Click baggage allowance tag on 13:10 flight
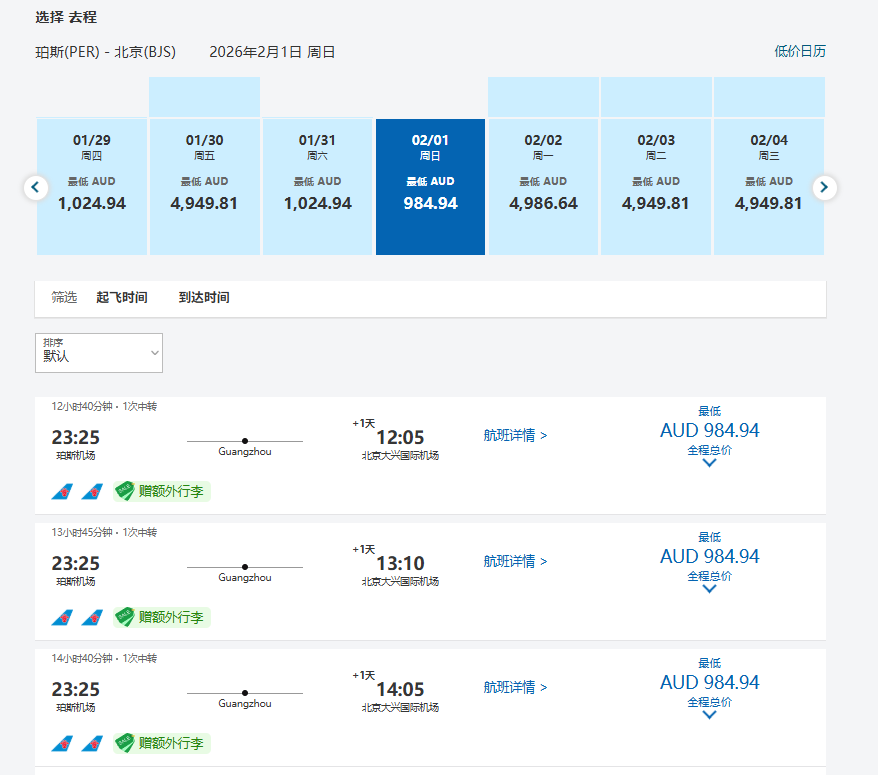 pos(162,617)
